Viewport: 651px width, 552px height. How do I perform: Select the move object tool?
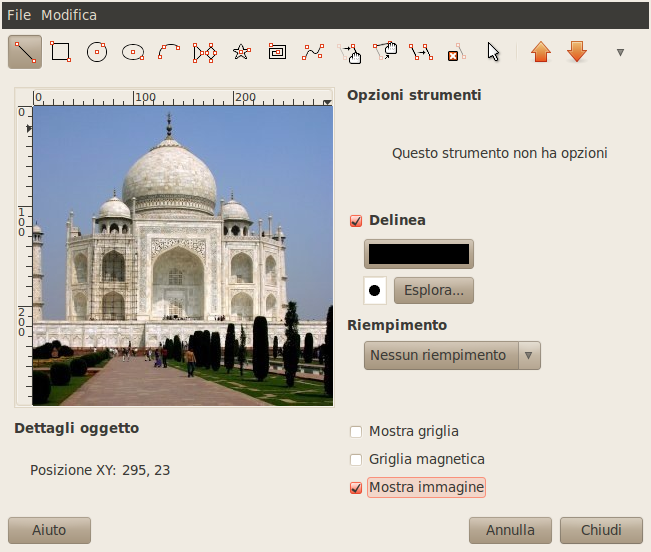[x=349, y=52]
